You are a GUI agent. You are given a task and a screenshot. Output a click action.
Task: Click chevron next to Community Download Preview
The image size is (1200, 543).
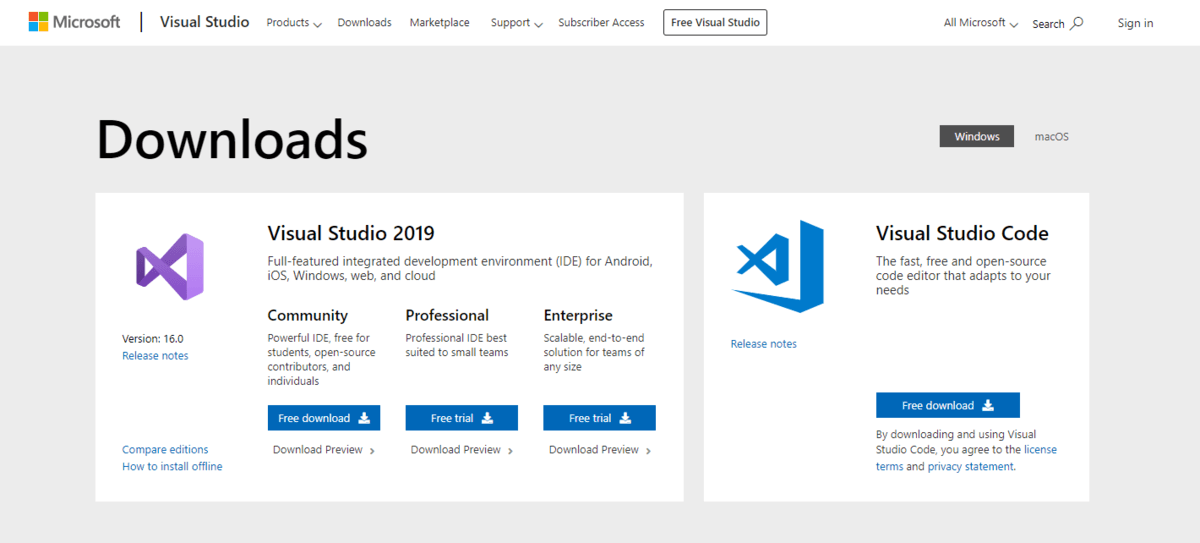[x=372, y=451]
